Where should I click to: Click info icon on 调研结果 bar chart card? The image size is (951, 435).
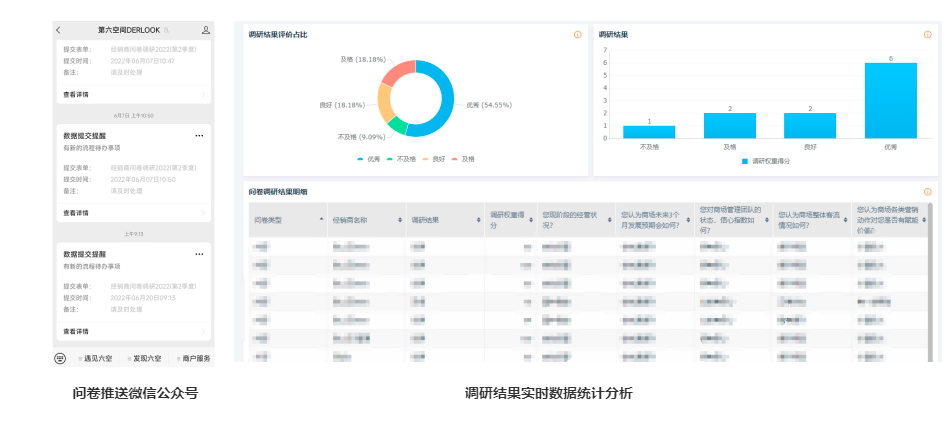[x=927, y=35]
